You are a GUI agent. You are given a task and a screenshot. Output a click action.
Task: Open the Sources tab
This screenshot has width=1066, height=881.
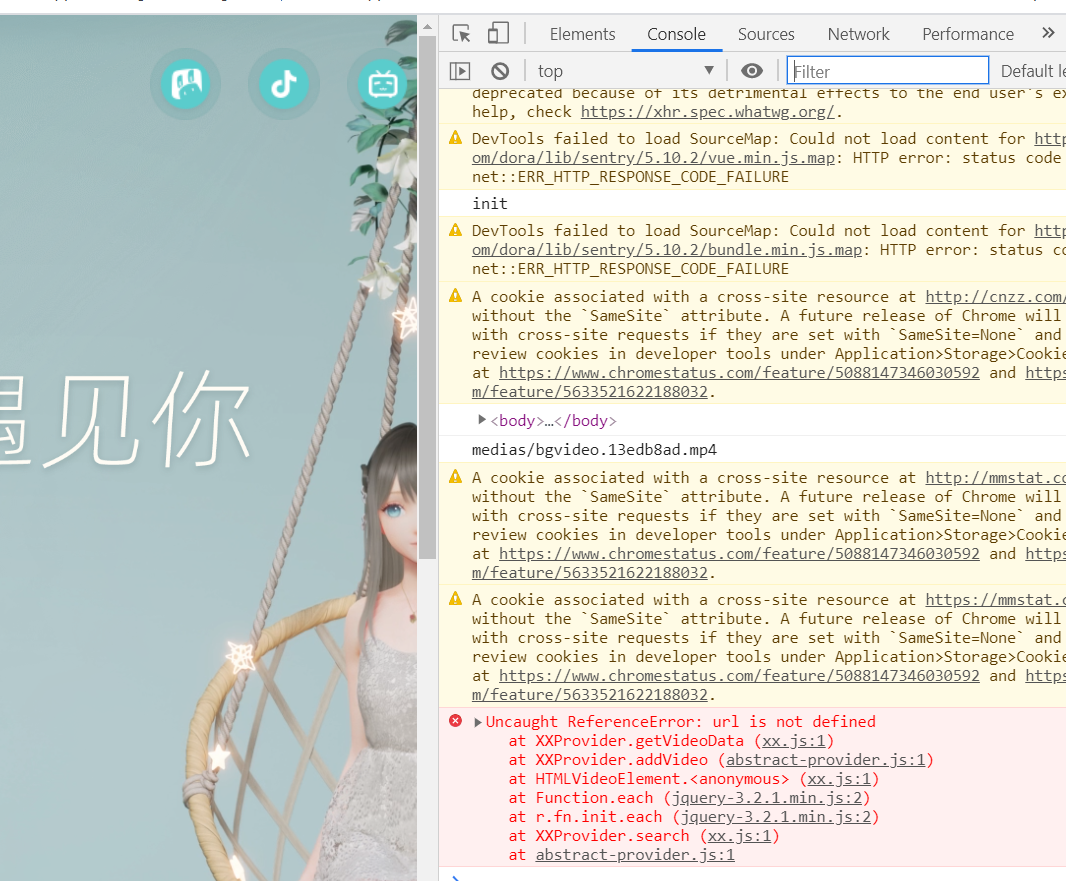pos(766,34)
